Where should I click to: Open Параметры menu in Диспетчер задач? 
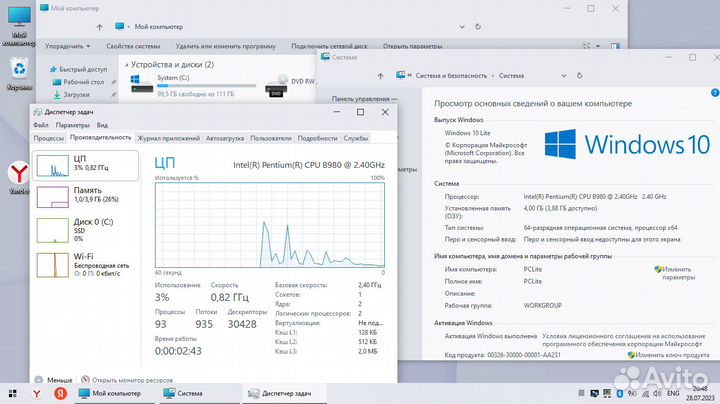pyautogui.click(x=73, y=125)
